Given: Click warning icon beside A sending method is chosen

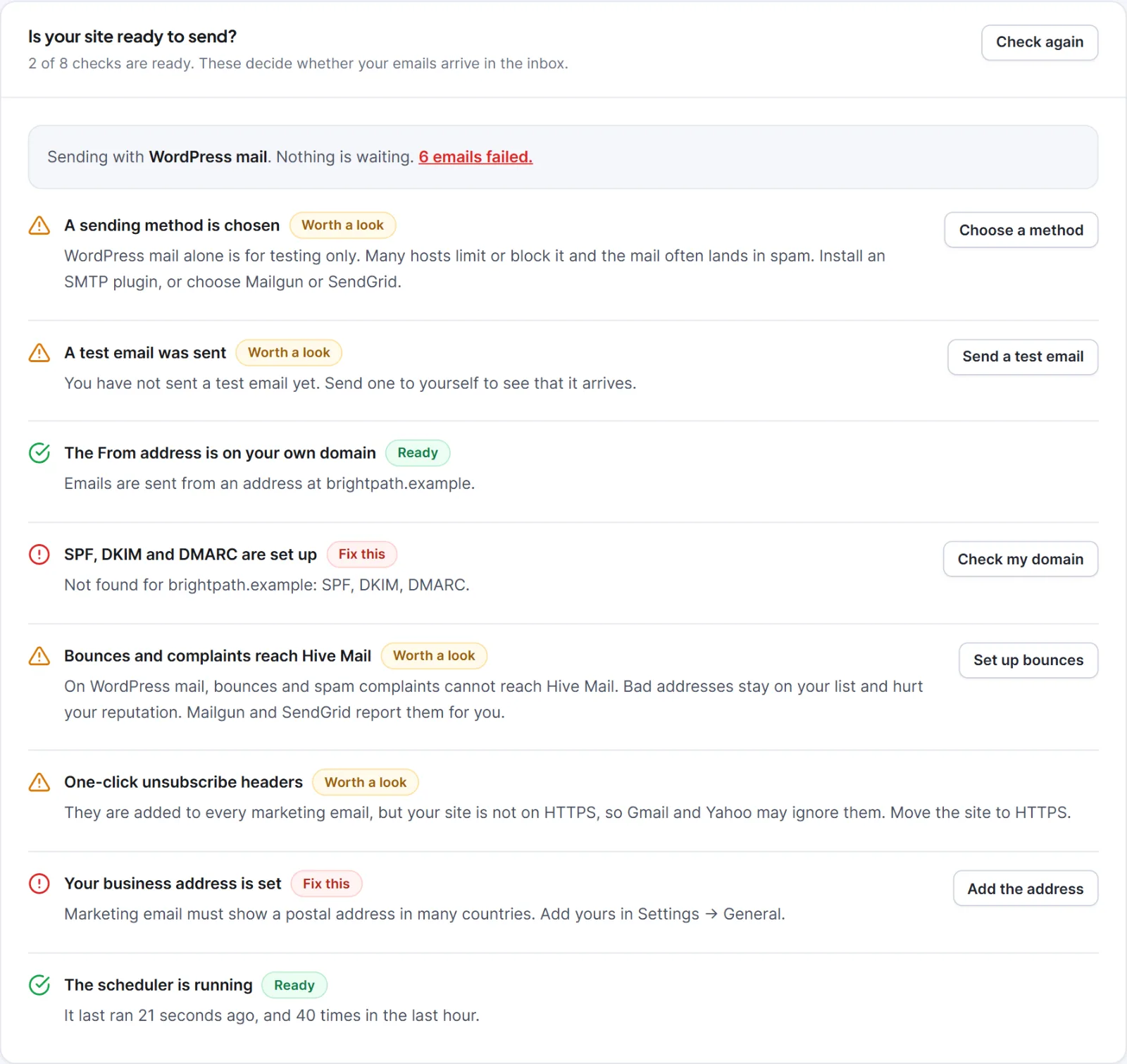Looking at the screenshot, I should (39, 225).
